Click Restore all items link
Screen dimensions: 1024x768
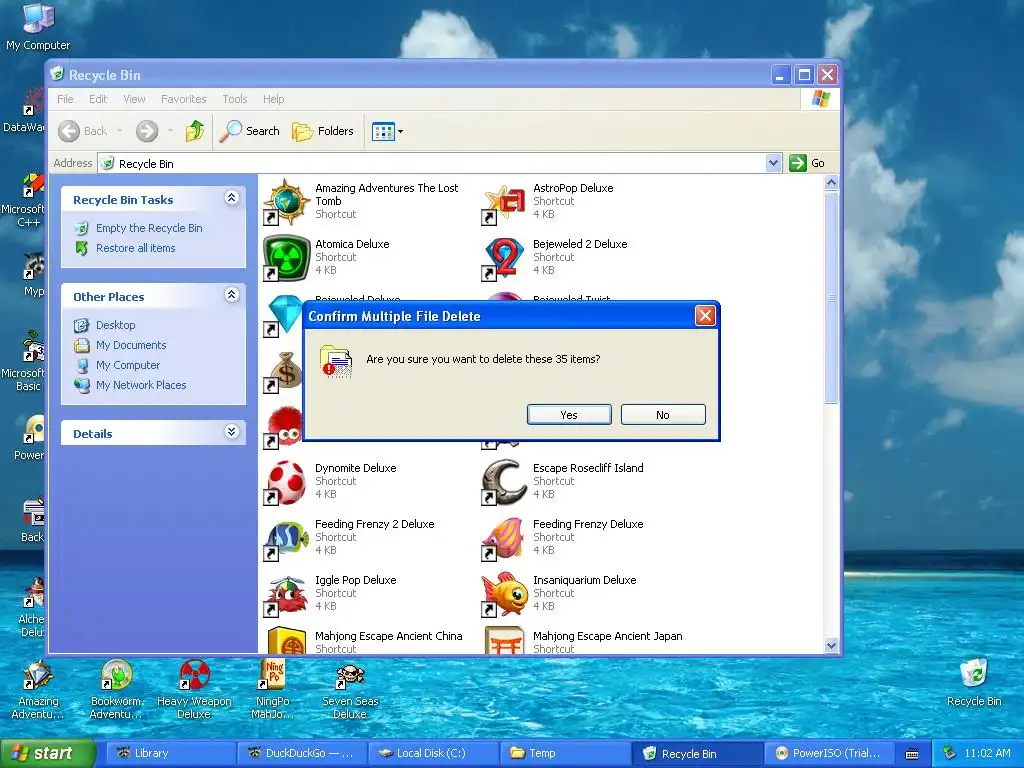(x=135, y=248)
